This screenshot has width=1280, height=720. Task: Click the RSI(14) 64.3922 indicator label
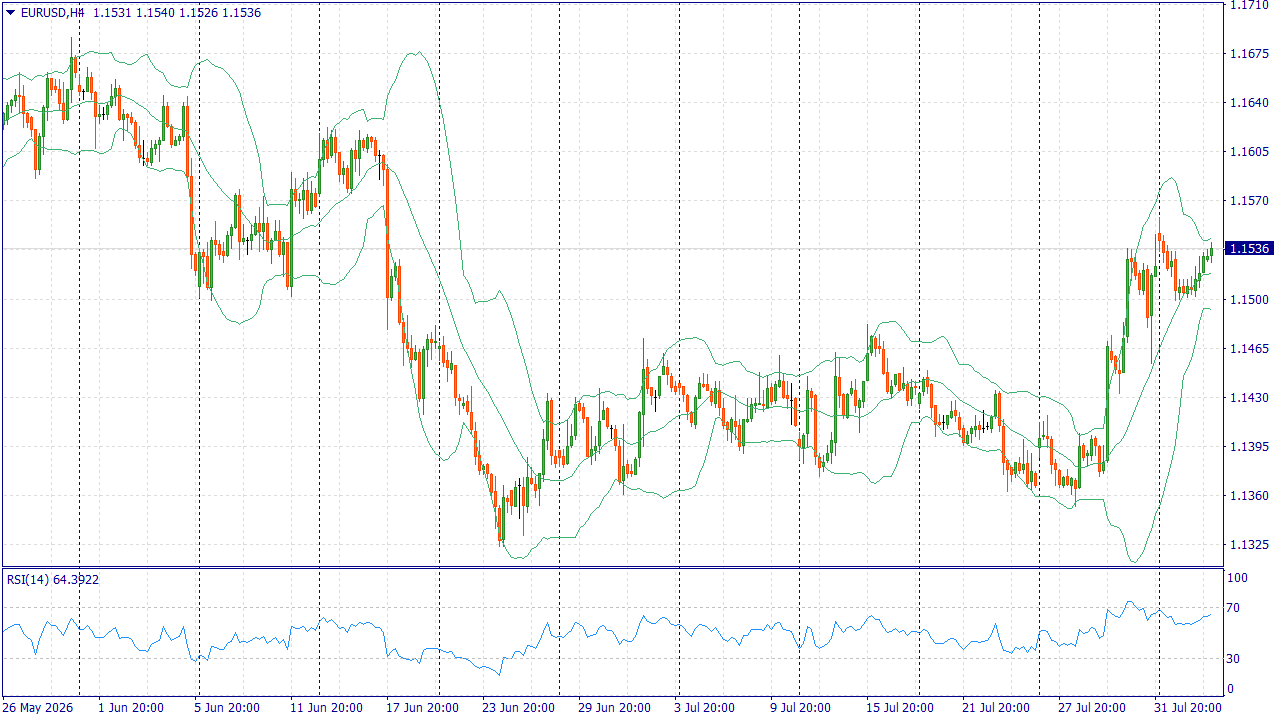(53, 579)
